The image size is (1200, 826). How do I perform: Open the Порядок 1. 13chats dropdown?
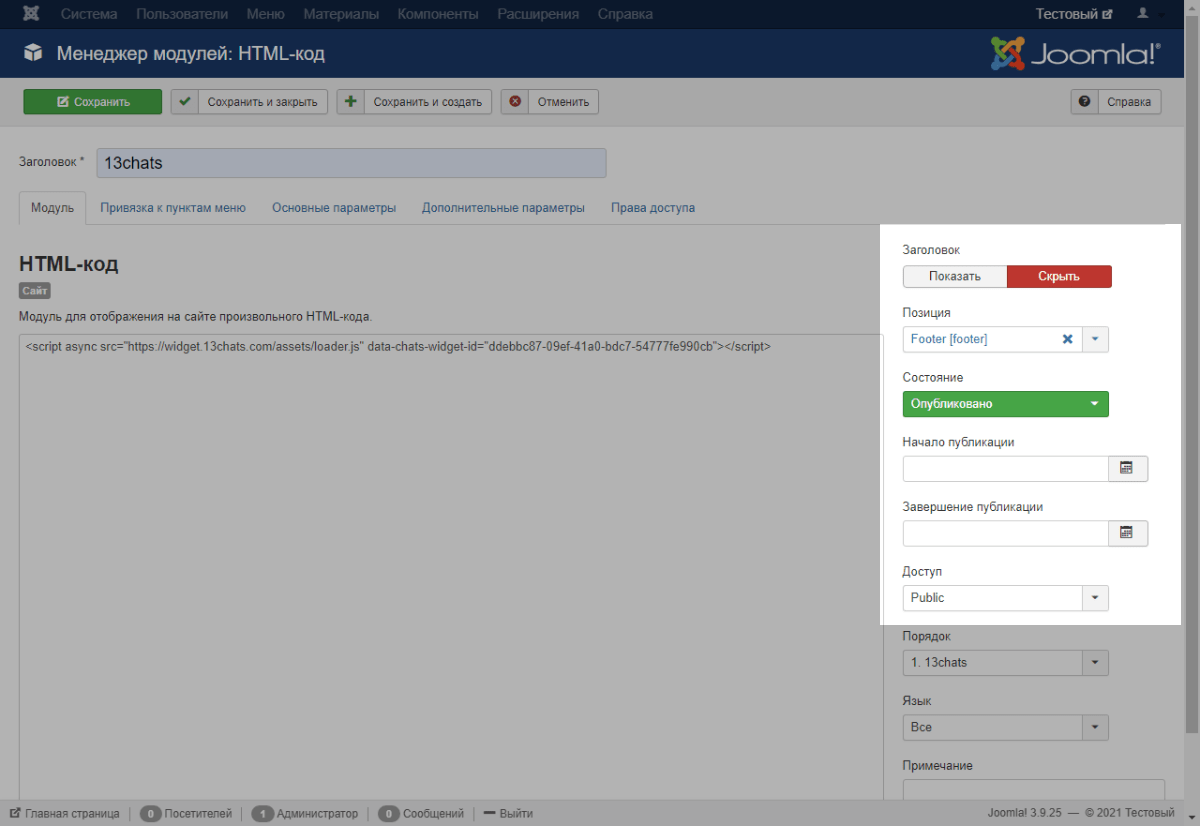(1005, 662)
